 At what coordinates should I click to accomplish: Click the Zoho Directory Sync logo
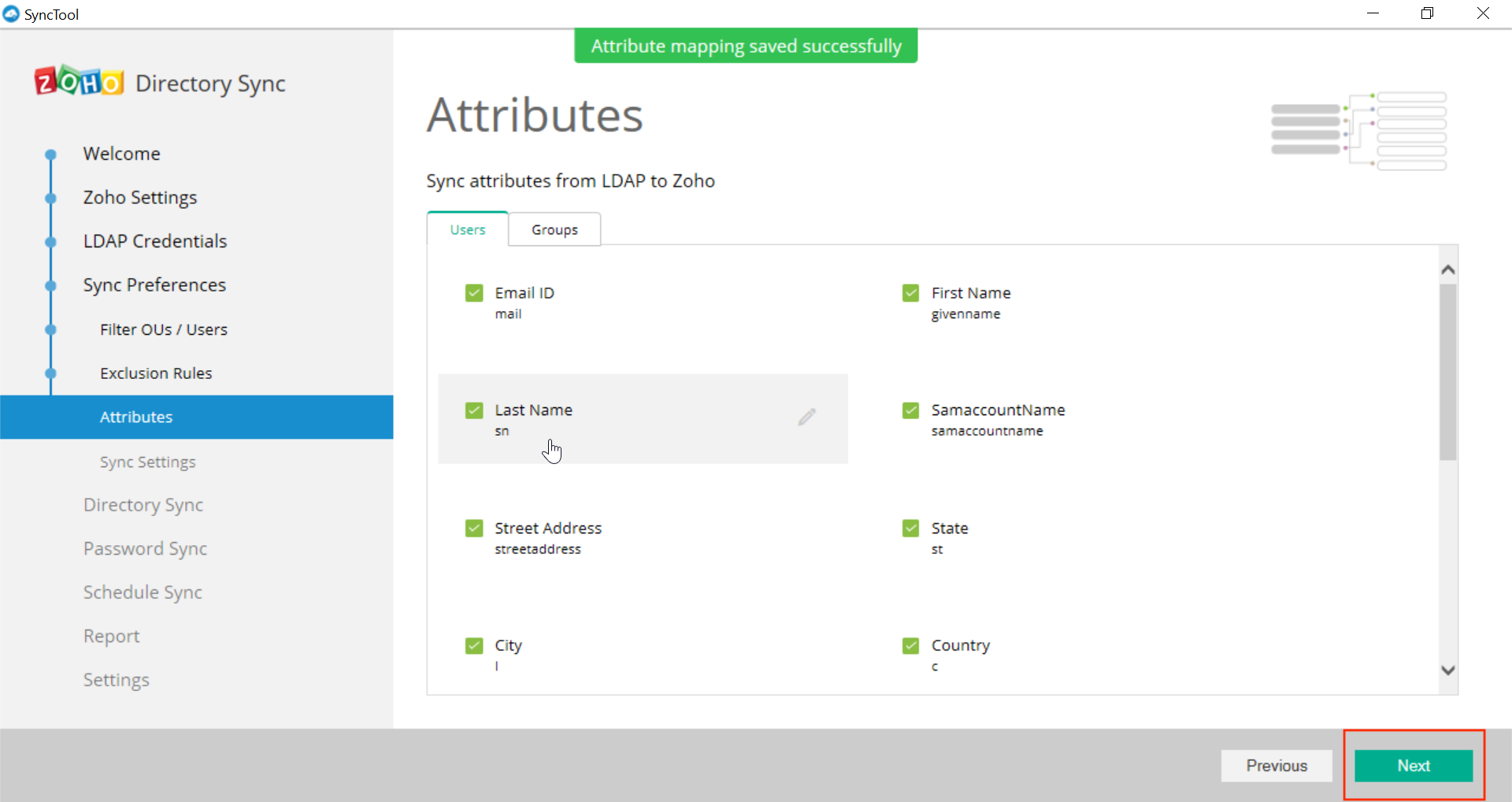pos(78,82)
